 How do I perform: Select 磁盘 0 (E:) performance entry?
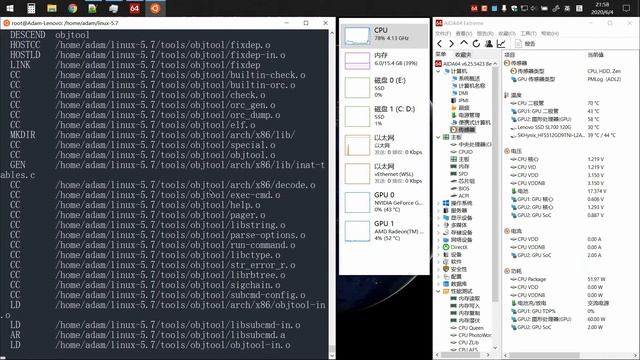point(384,87)
